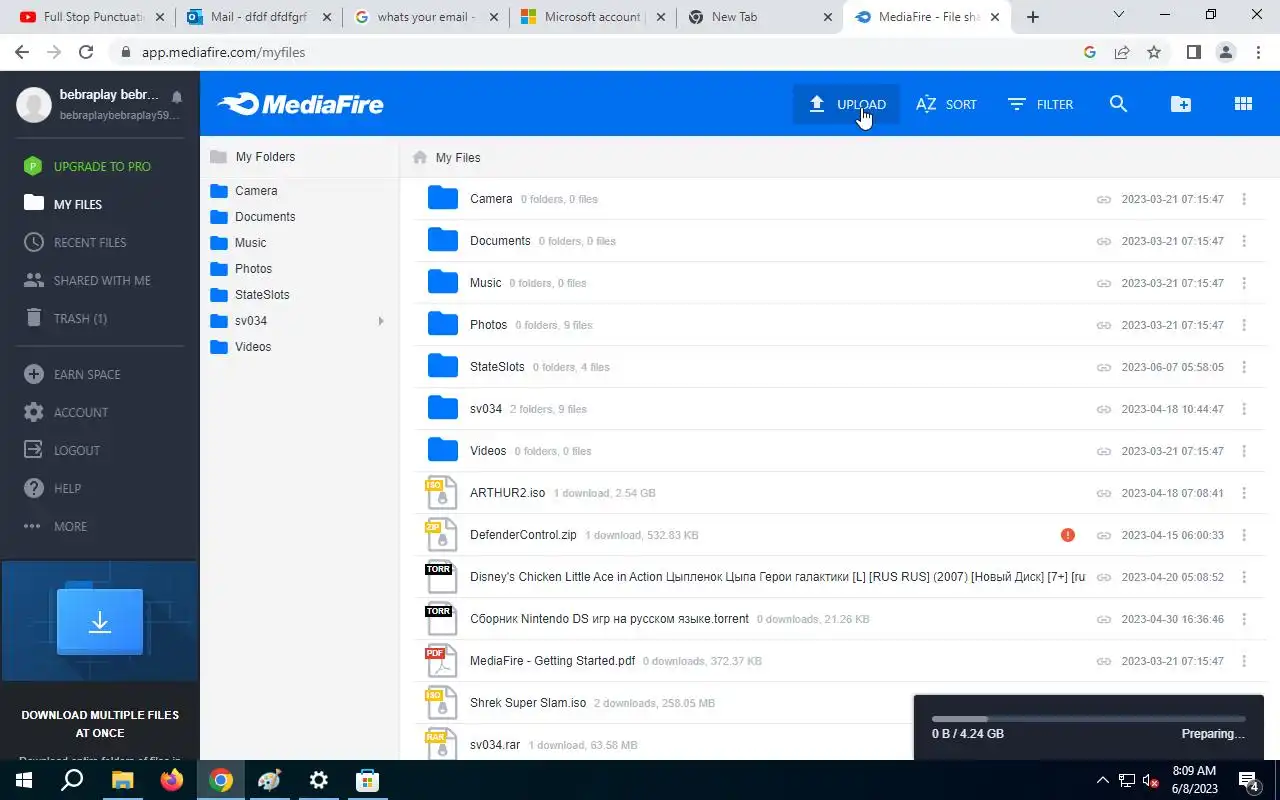Open the Sort options
Image resolution: width=1280 pixels, height=800 pixels.
946,104
